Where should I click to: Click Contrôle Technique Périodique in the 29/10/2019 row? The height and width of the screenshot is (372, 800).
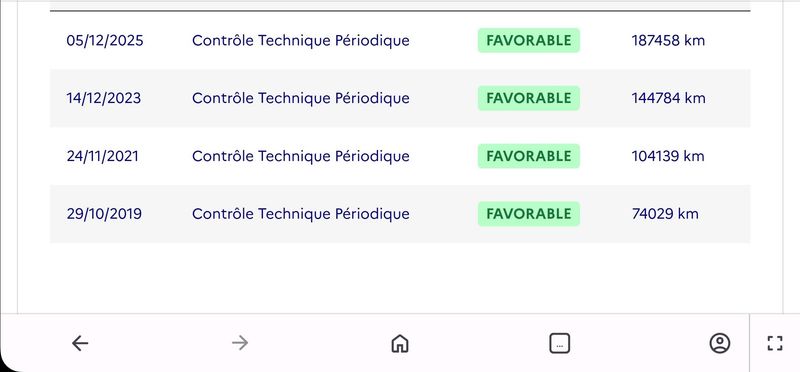pyautogui.click(x=301, y=214)
